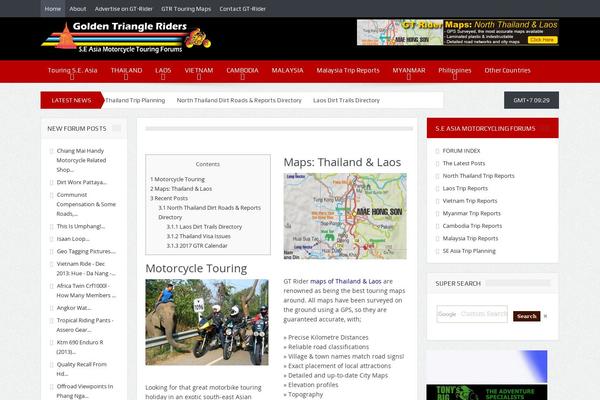Expand the LAOS menu
Image resolution: width=600 pixels, height=400 pixels.
(x=163, y=72)
